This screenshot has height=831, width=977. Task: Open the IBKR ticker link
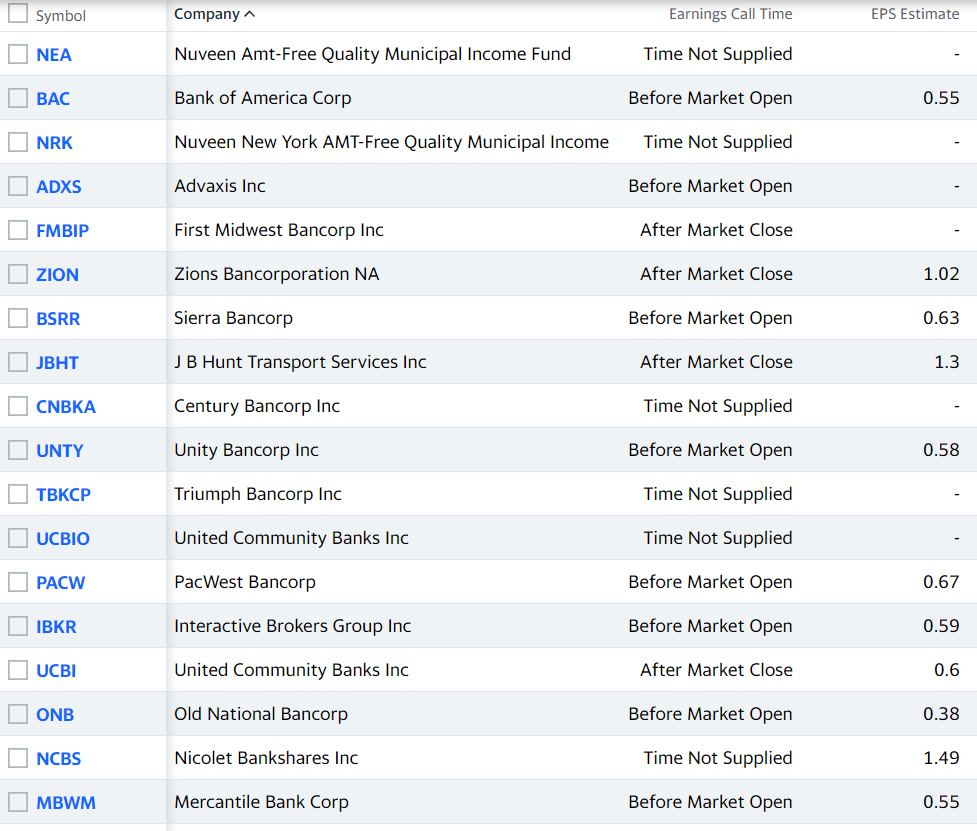56,627
